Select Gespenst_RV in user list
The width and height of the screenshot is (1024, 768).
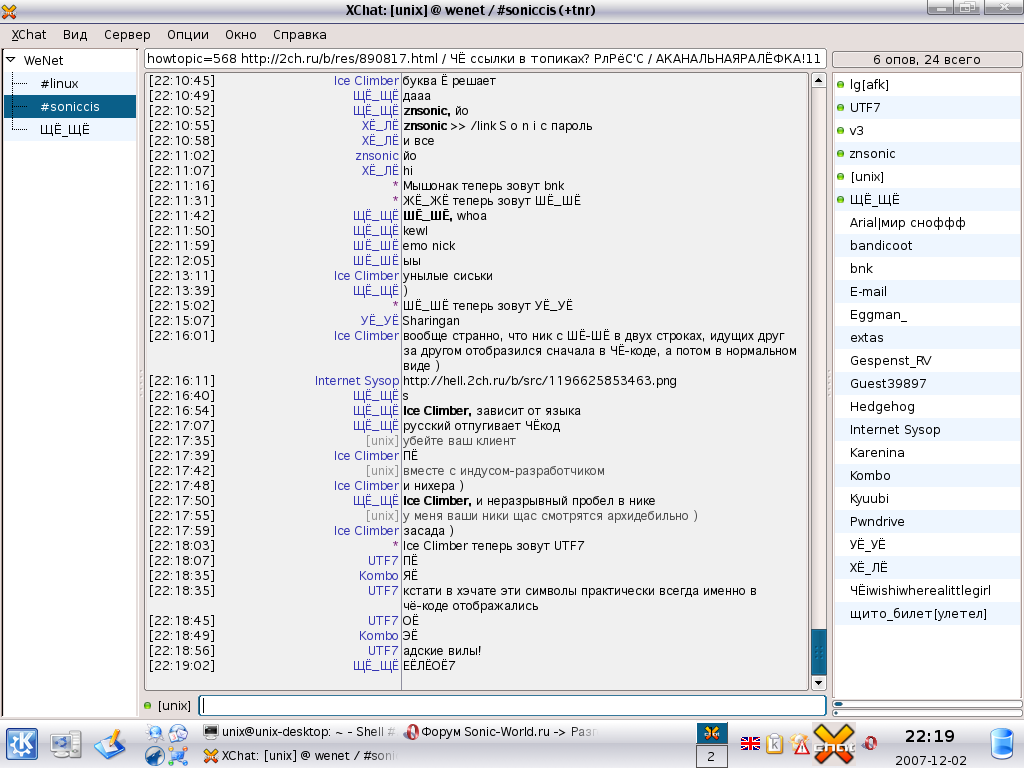click(927, 360)
